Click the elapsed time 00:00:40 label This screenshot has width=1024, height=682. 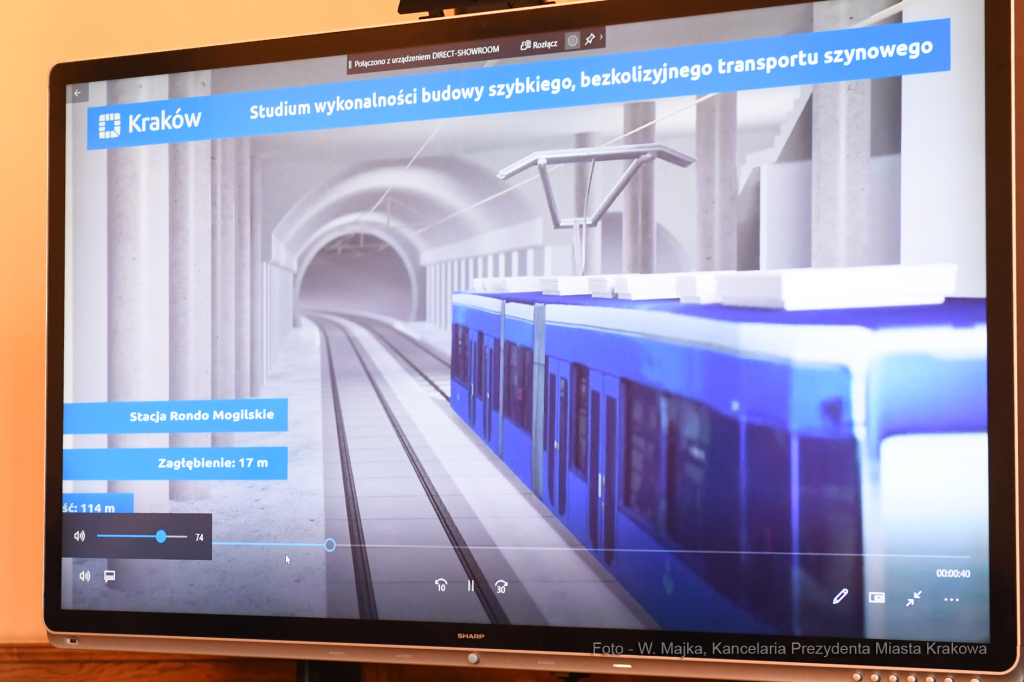click(x=953, y=573)
